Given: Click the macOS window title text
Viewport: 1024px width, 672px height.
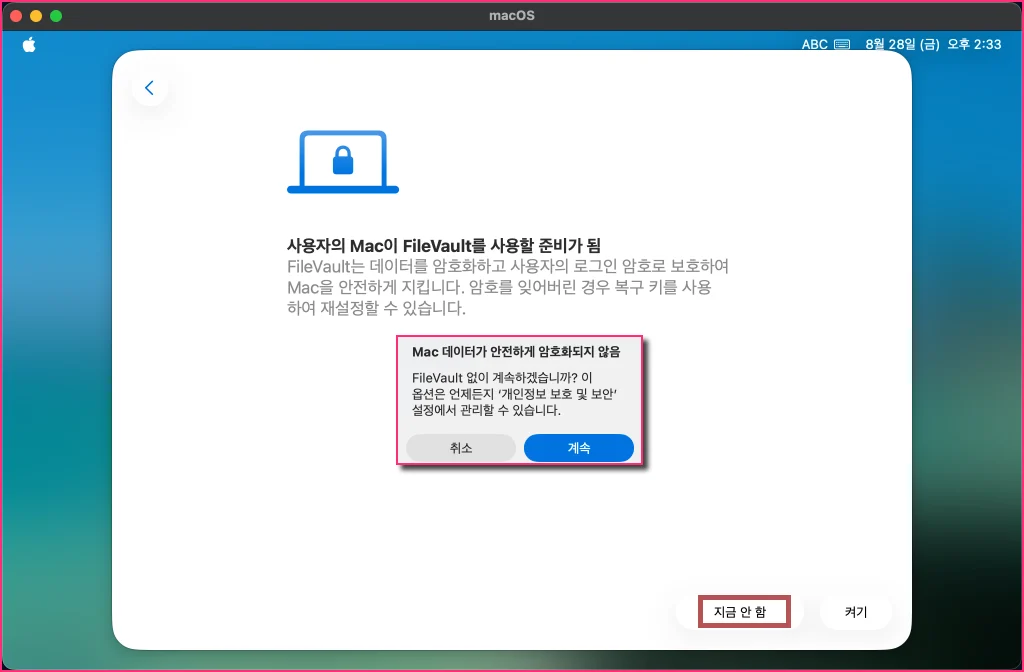Looking at the screenshot, I should [x=512, y=16].
